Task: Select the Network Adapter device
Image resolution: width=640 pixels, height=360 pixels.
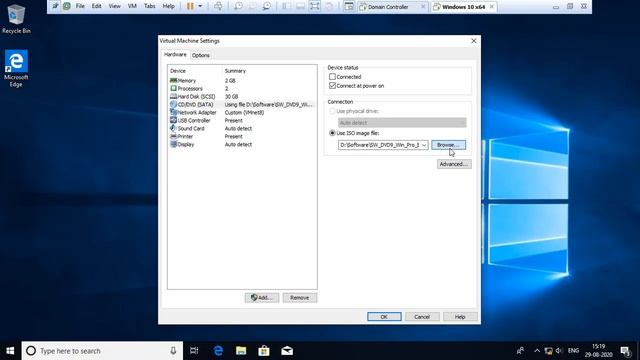Action: (242, 113)
